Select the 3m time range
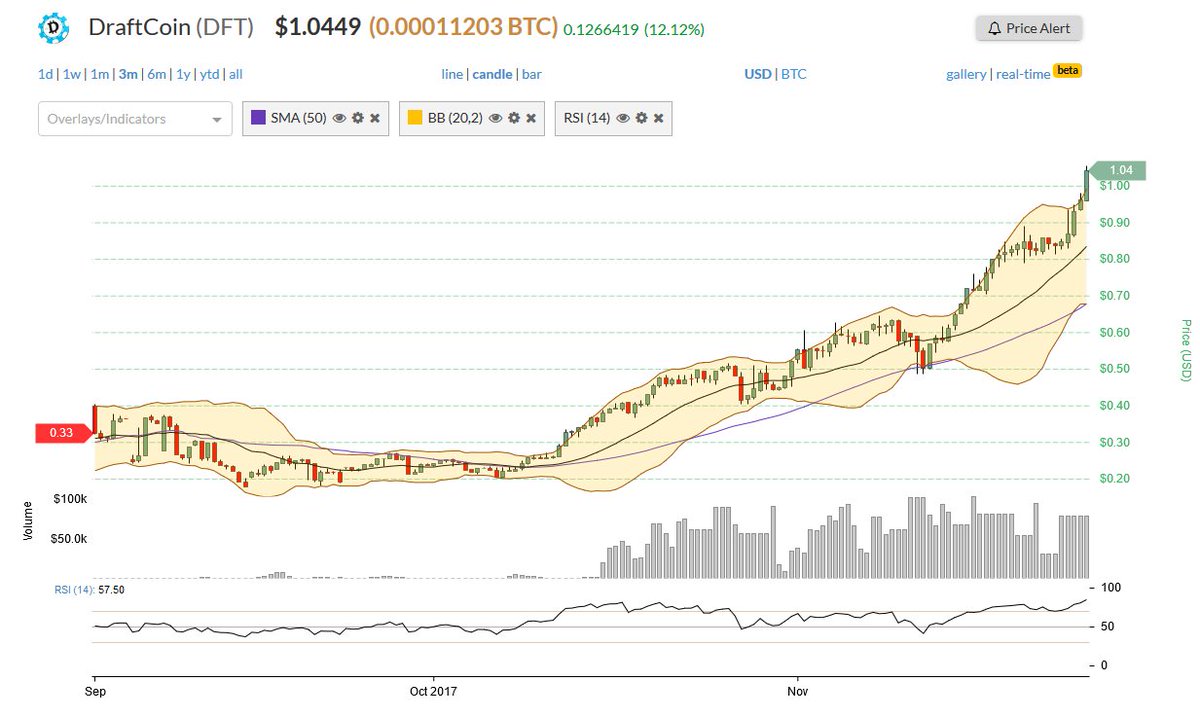This screenshot has height=717, width=1200. point(127,74)
